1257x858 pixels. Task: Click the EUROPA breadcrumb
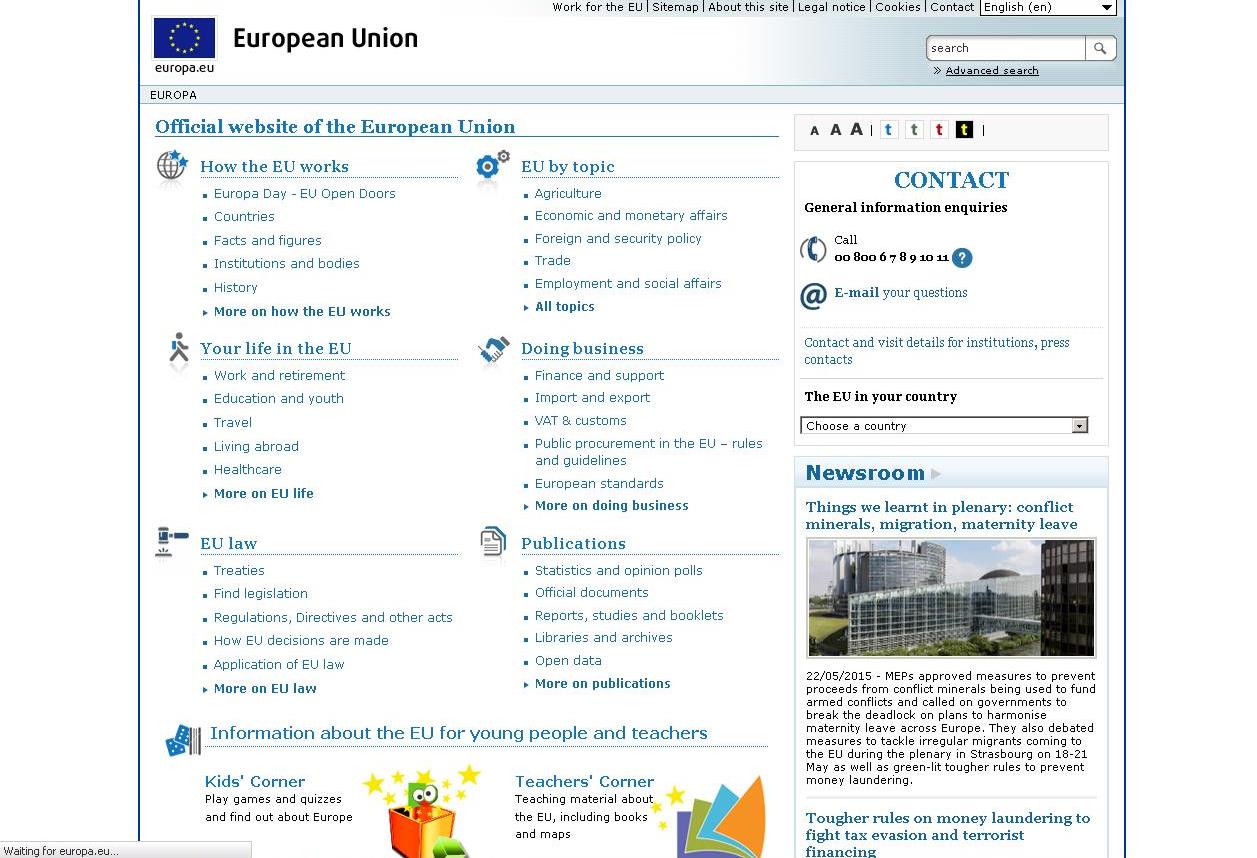pyautogui.click(x=173, y=95)
